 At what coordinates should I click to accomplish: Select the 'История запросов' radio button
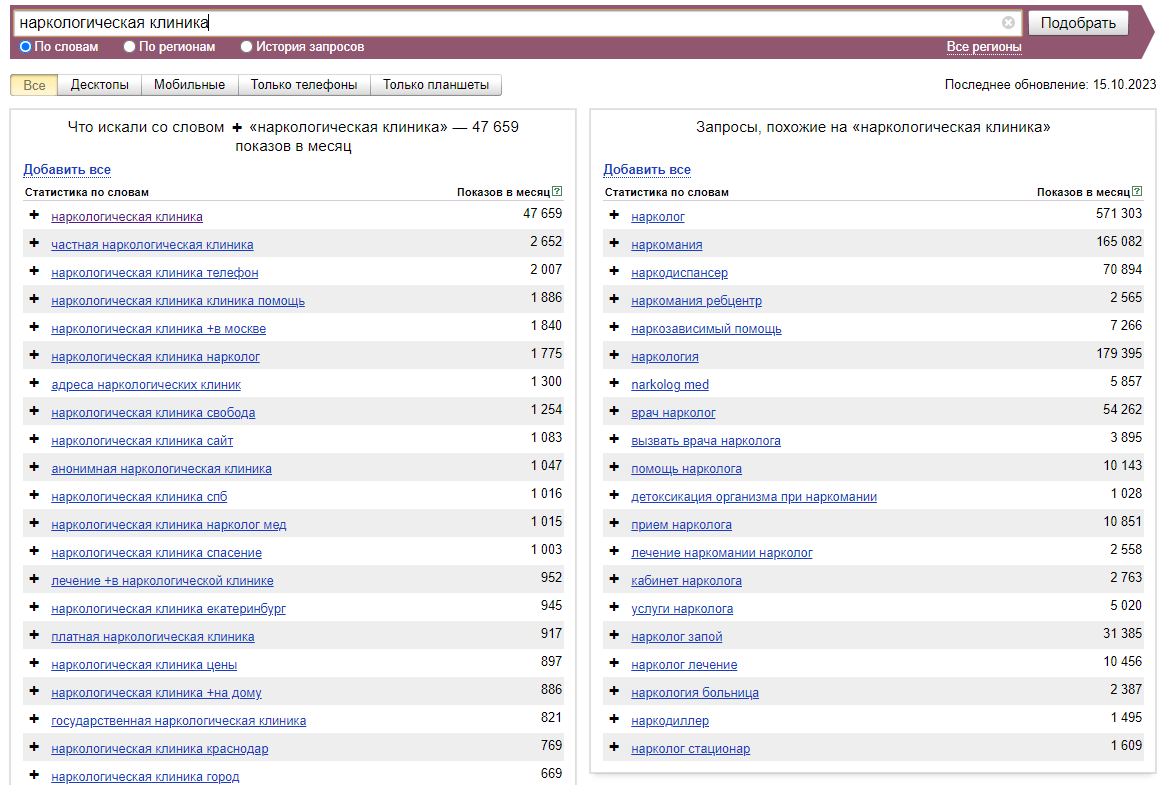246,47
